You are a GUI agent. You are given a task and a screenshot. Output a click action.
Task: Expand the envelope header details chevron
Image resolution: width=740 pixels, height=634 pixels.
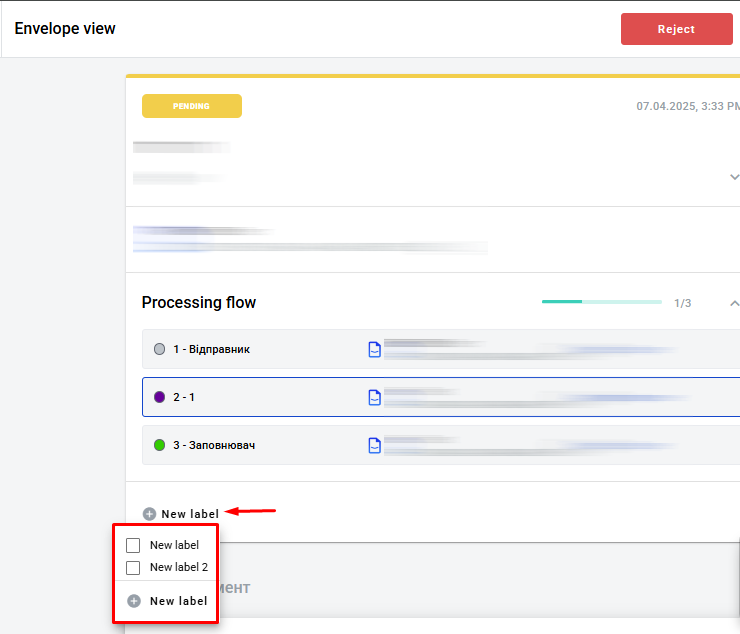[734, 177]
